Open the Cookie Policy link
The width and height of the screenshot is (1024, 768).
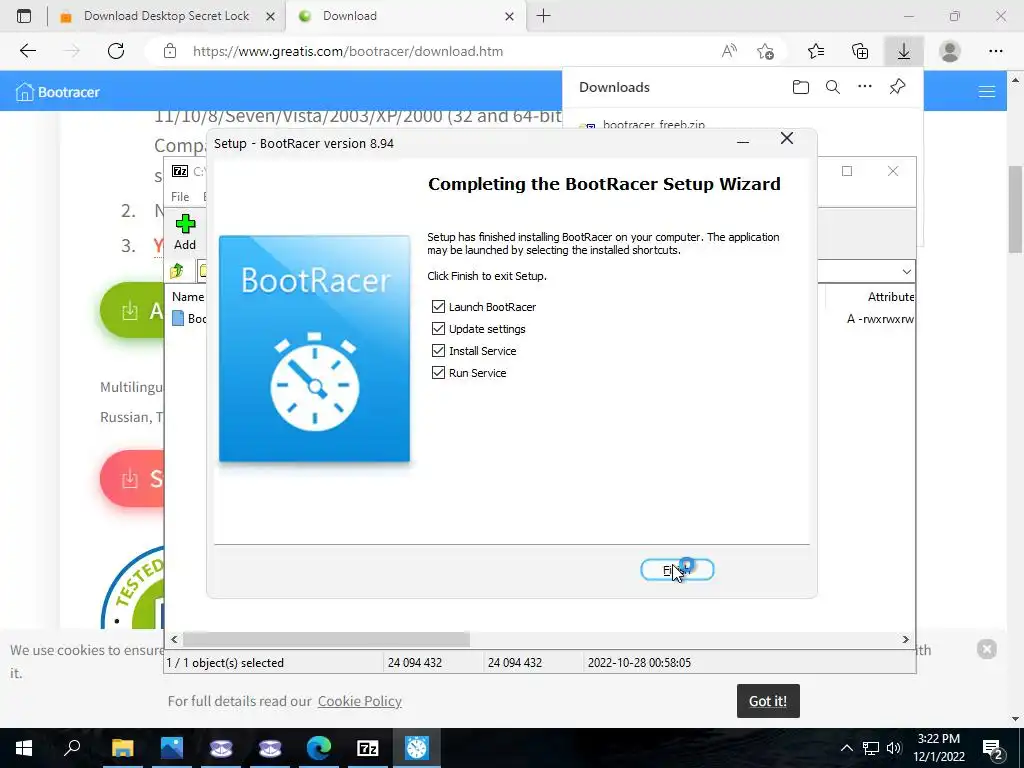point(360,701)
